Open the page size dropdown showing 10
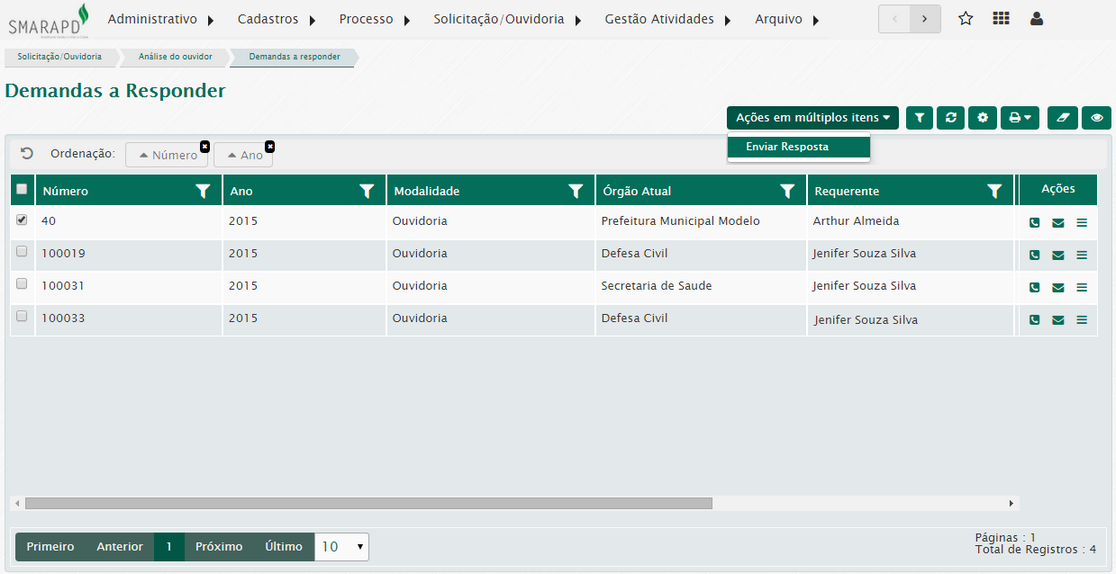 [x=342, y=547]
